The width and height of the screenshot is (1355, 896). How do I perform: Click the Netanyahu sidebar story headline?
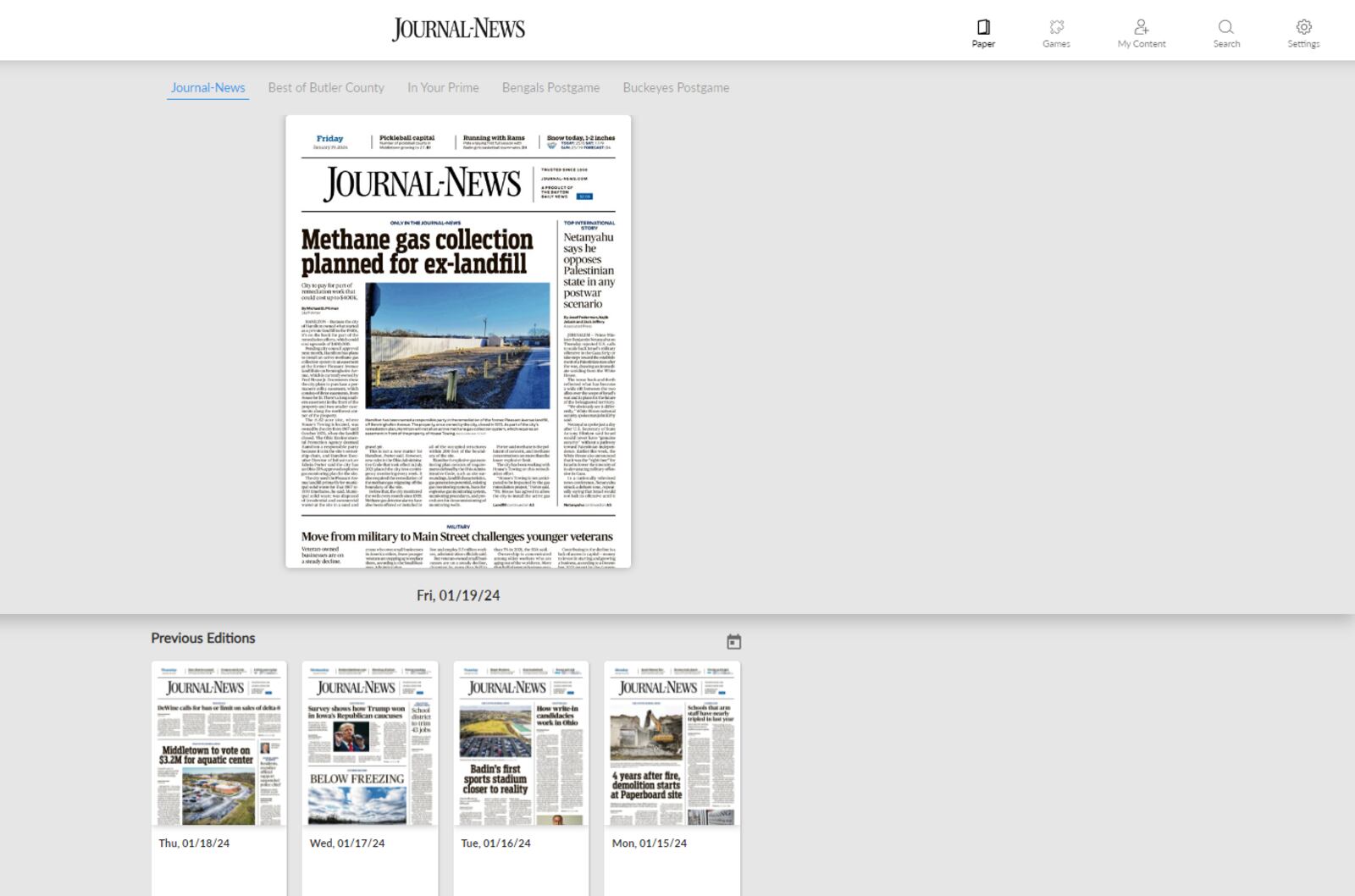point(589,270)
